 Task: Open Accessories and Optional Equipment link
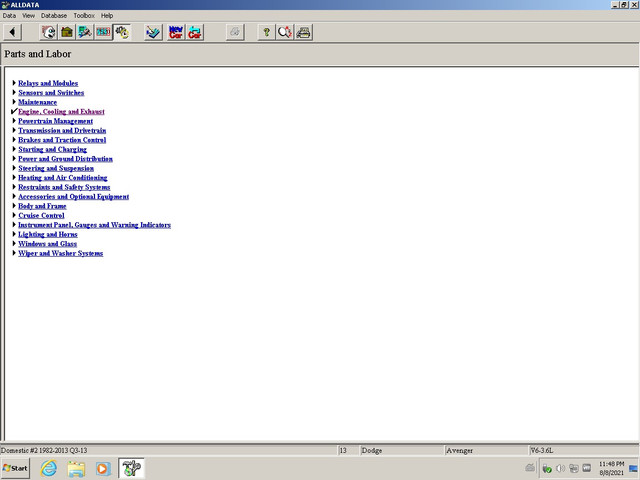coord(73,196)
